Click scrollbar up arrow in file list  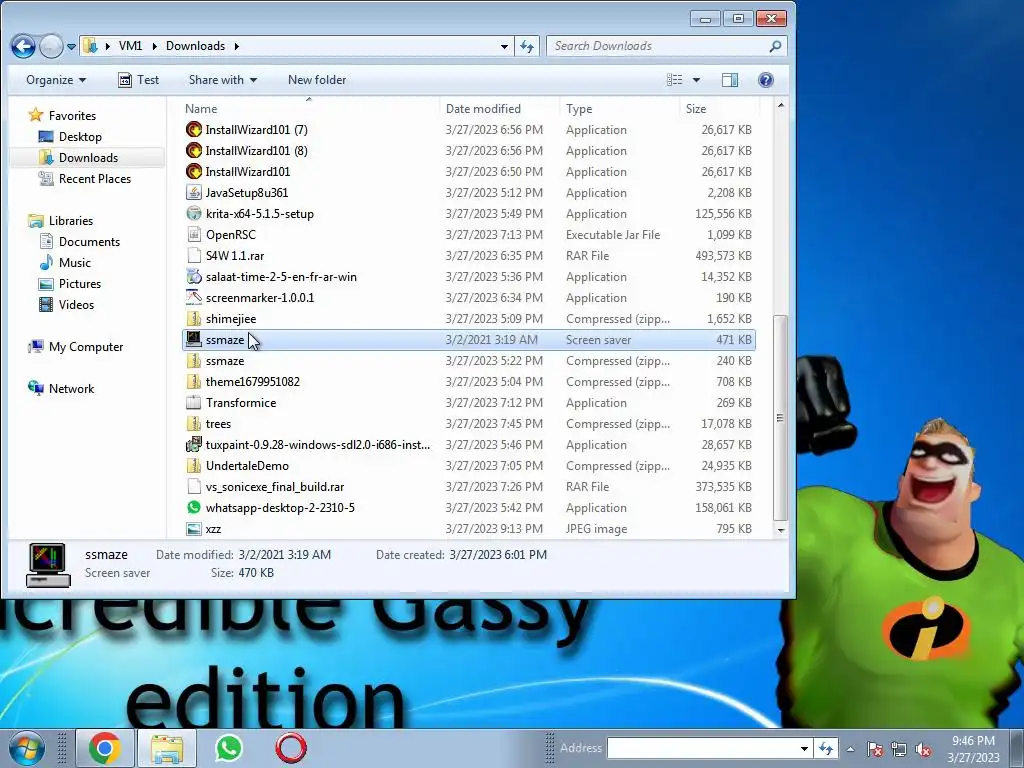point(780,105)
